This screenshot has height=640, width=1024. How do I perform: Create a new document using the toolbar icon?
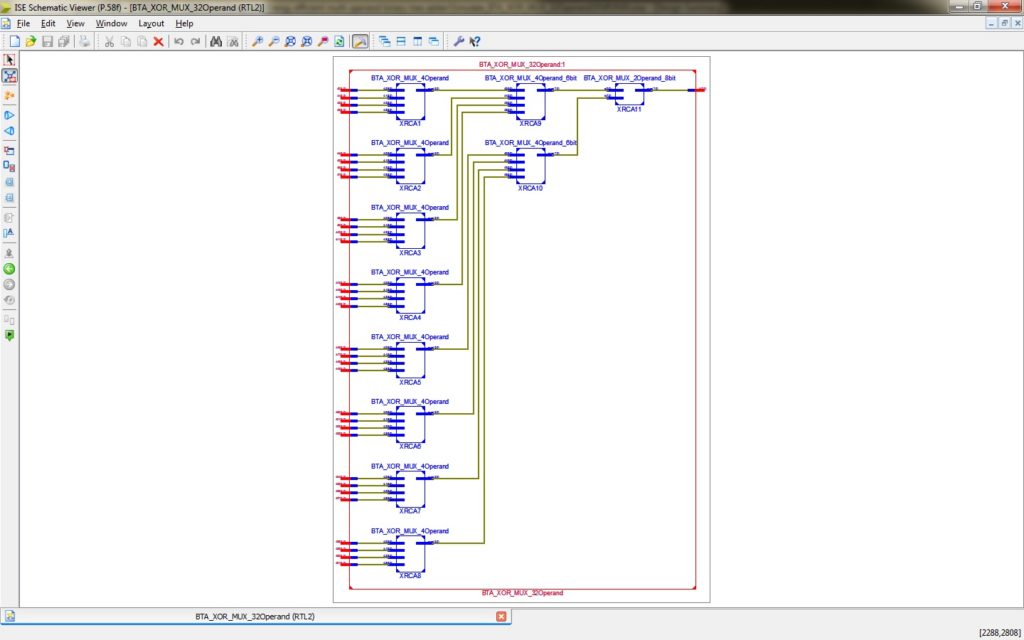[x=15, y=41]
